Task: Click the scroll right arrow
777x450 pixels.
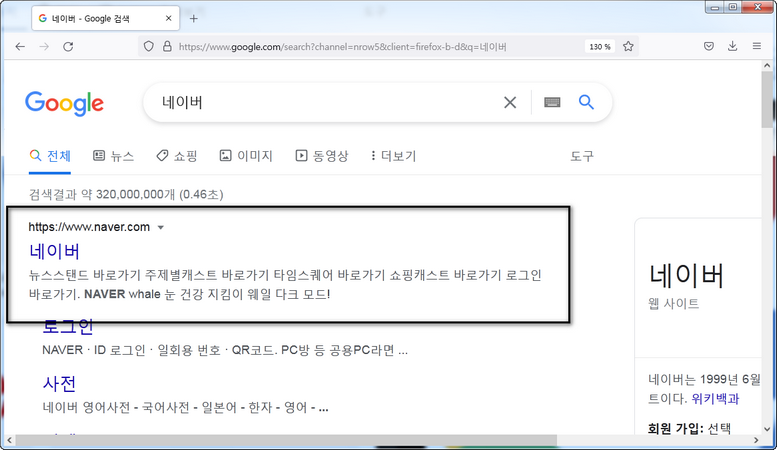Action: 756,440
